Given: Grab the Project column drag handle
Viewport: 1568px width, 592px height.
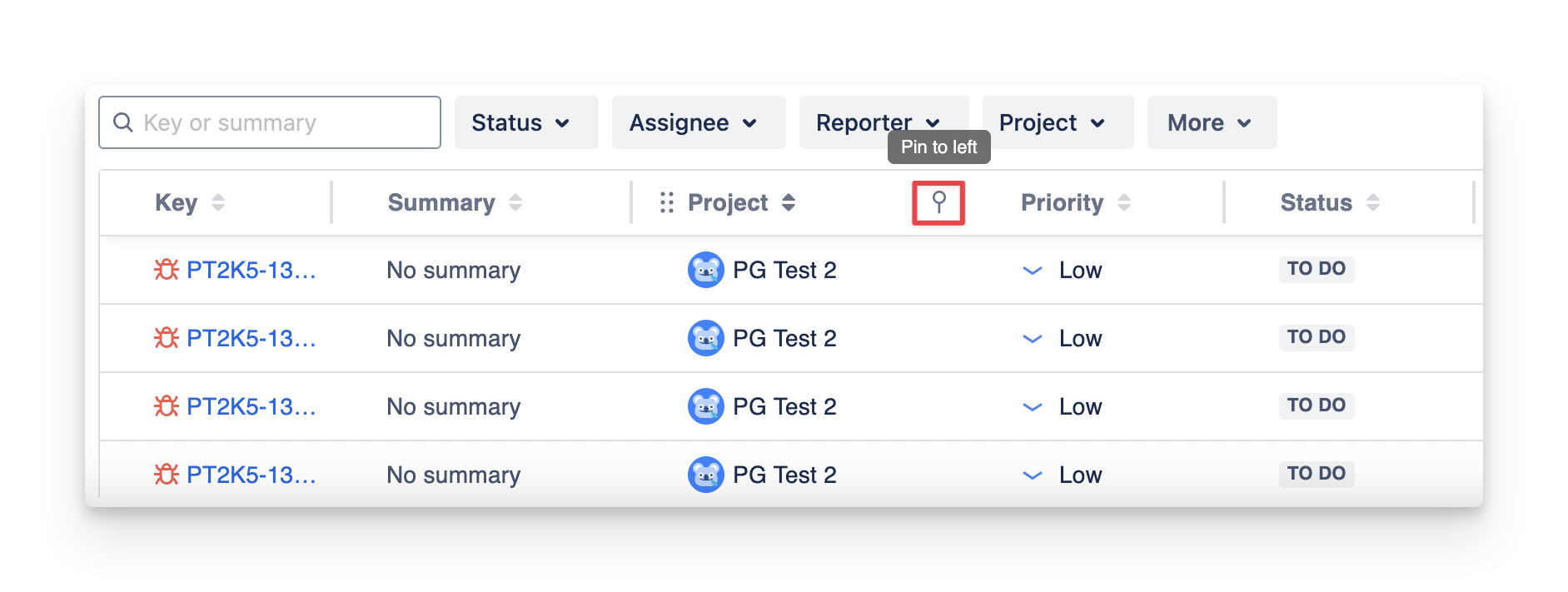Looking at the screenshot, I should [666, 202].
